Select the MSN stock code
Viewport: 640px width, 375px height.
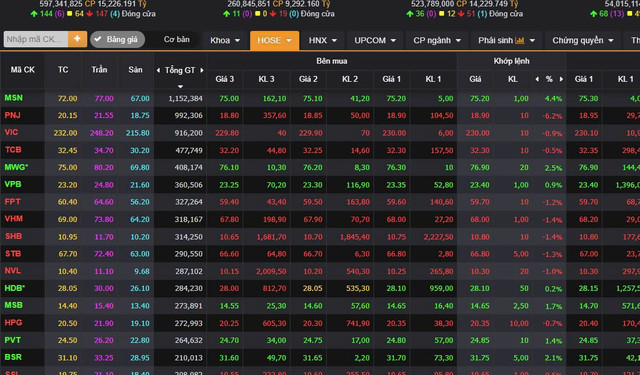pos(13,98)
